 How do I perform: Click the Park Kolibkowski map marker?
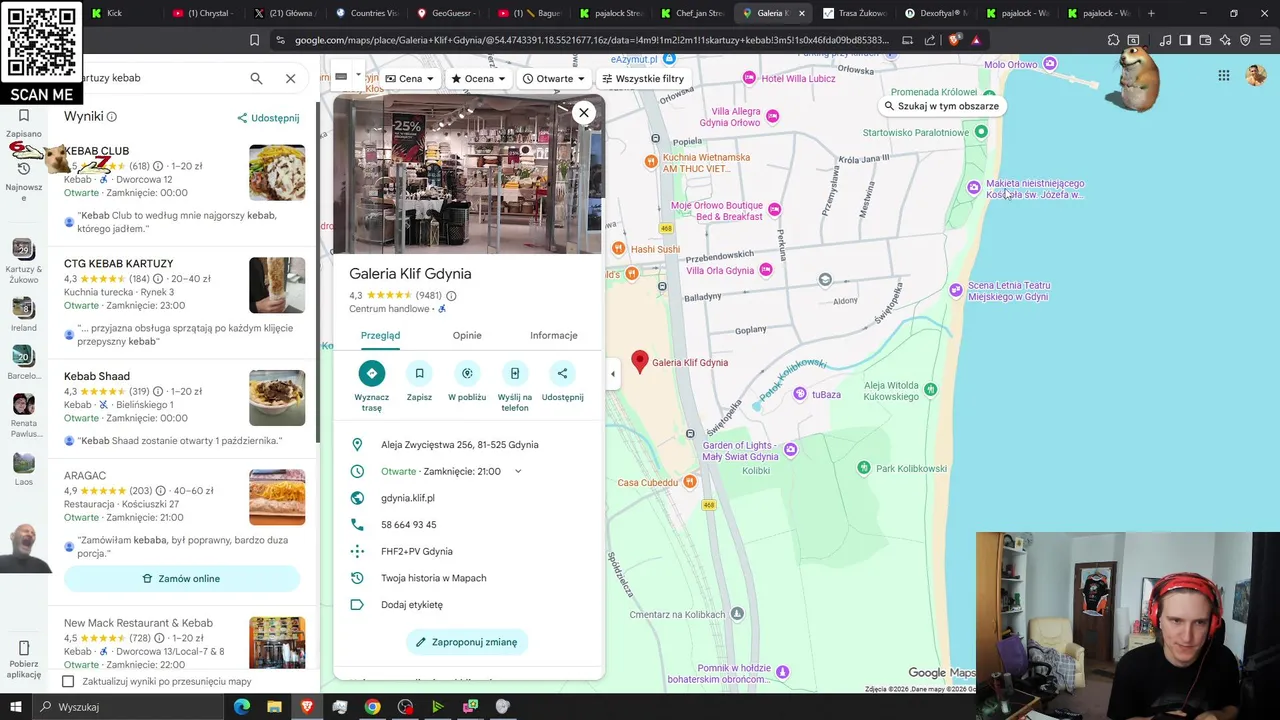tap(864, 468)
